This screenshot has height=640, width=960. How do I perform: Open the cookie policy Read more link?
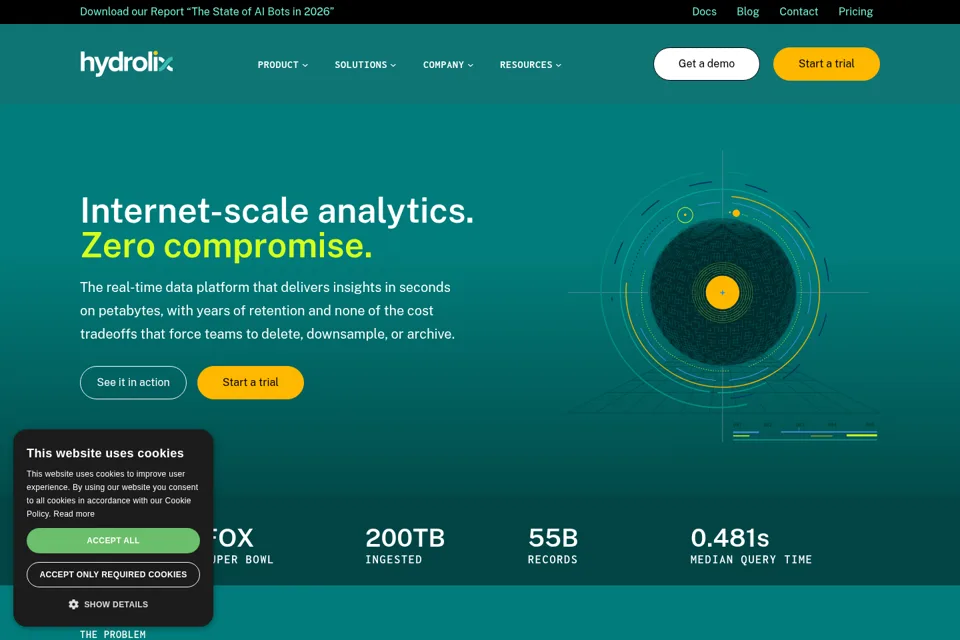(x=74, y=514)
